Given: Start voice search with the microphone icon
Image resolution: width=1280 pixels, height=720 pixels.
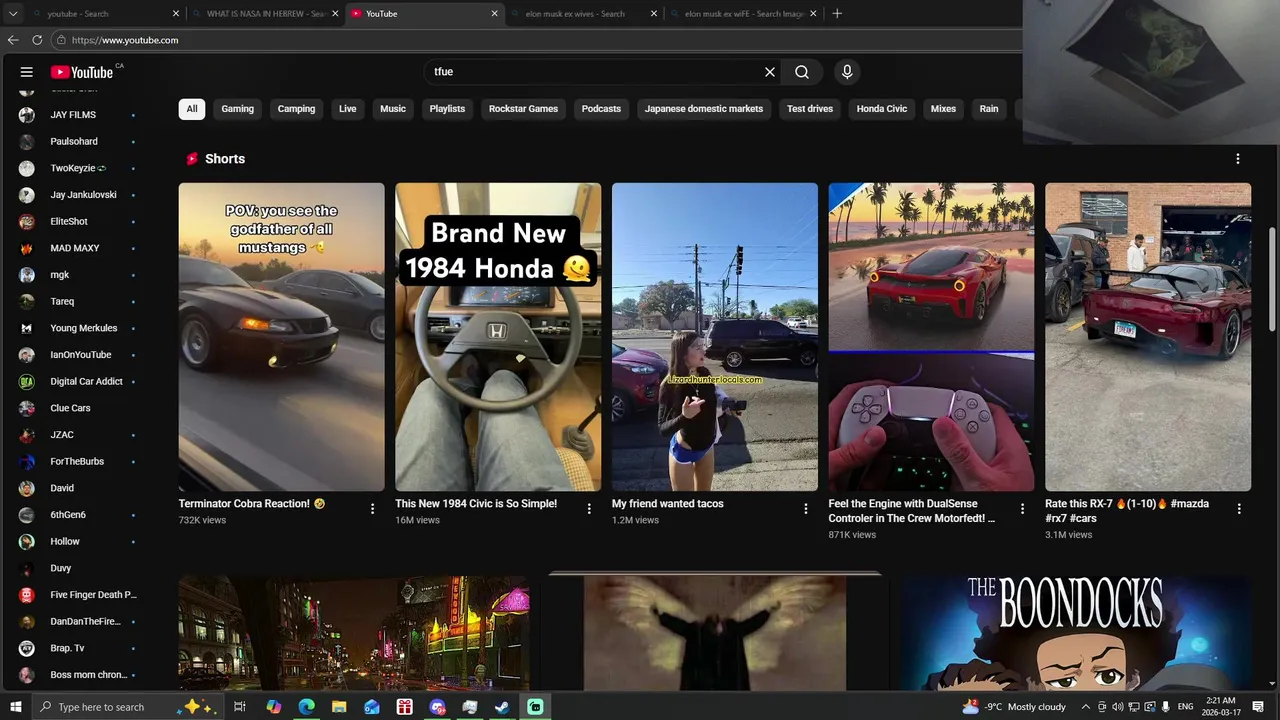Looking at the screenshot, I should (847, 72).
